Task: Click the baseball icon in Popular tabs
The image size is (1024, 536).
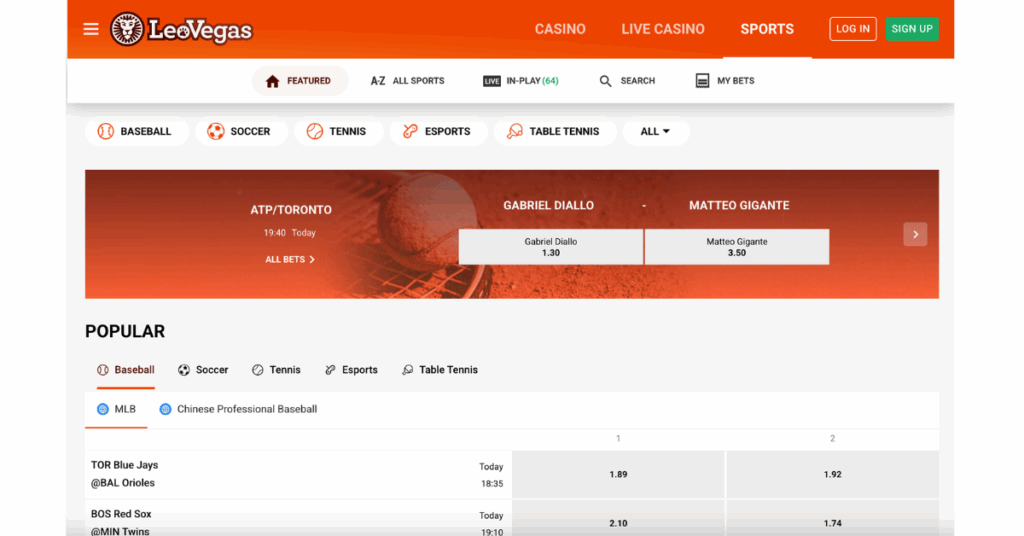Action: [103, 370]
